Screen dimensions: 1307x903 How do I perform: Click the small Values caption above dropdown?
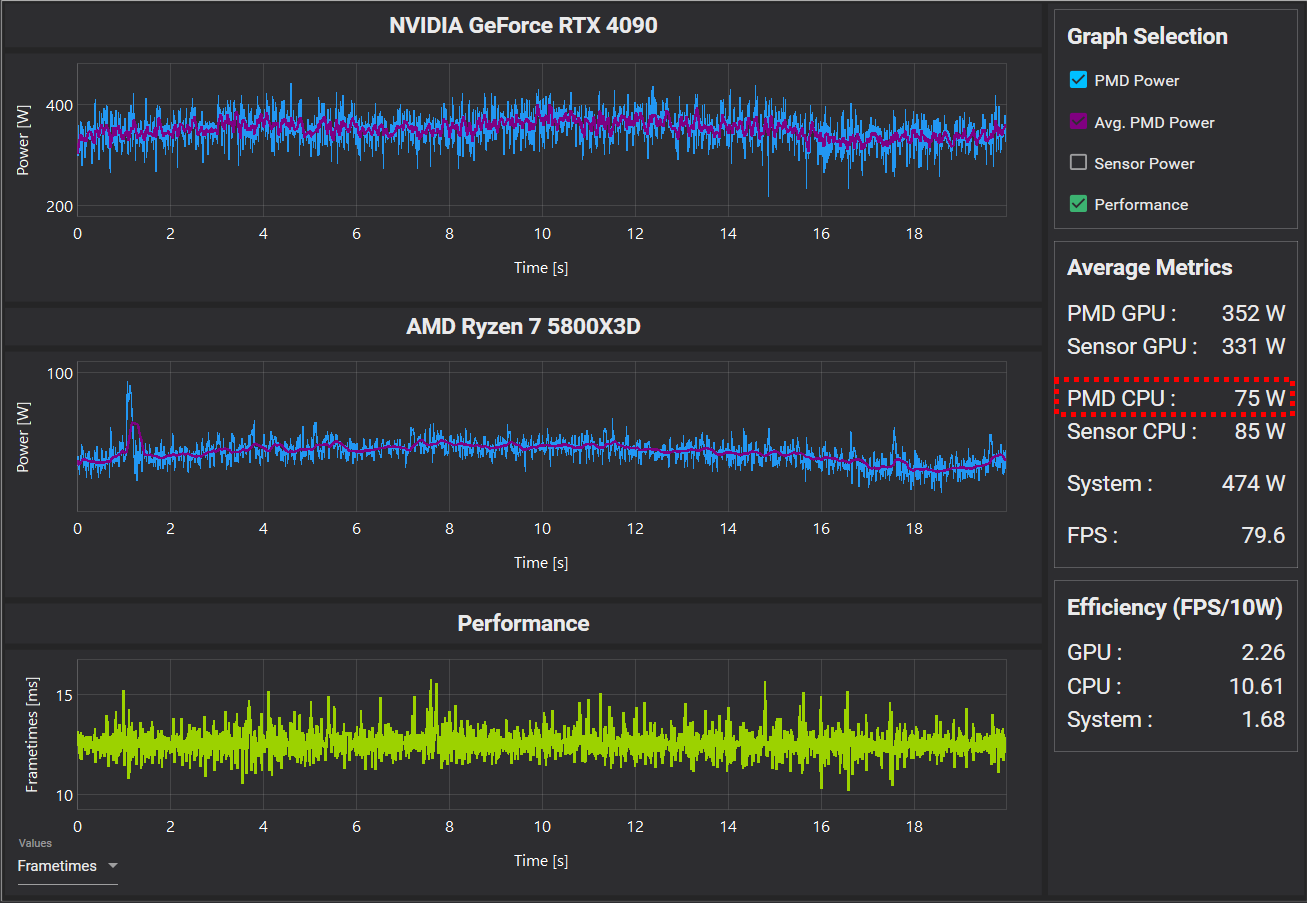35,844
